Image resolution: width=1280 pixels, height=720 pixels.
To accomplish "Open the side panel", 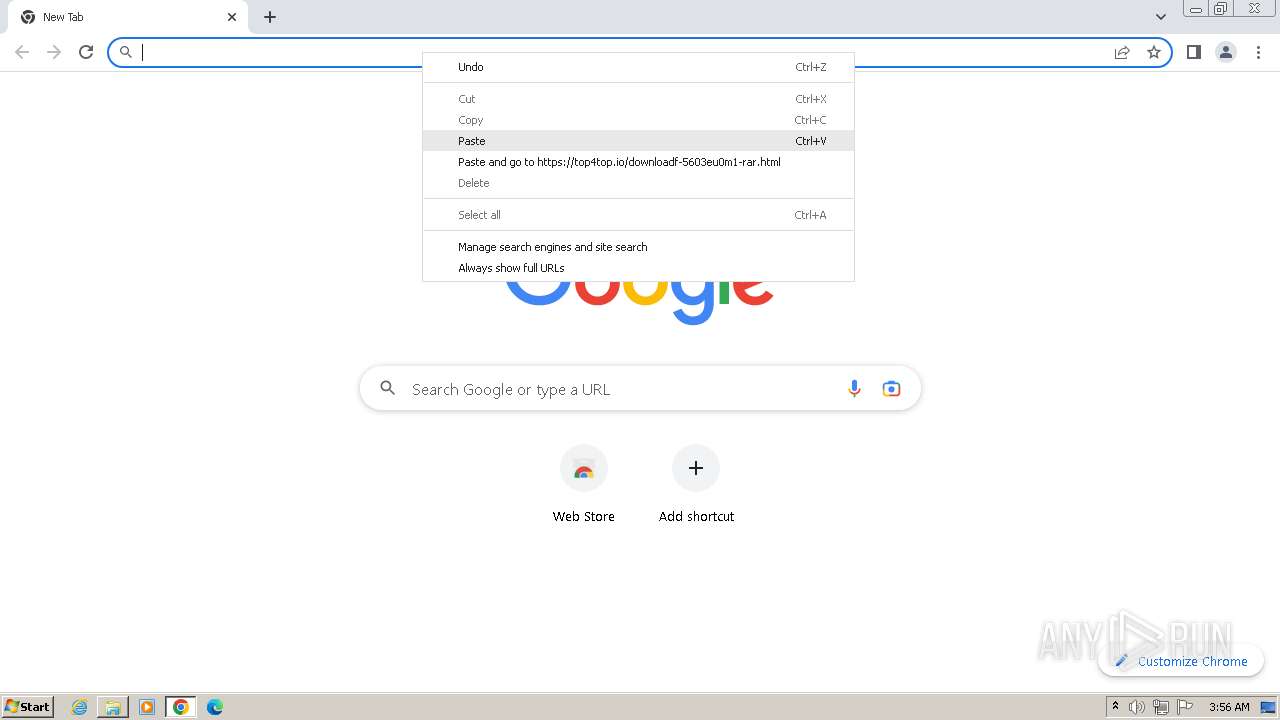I will [1193, 52].
